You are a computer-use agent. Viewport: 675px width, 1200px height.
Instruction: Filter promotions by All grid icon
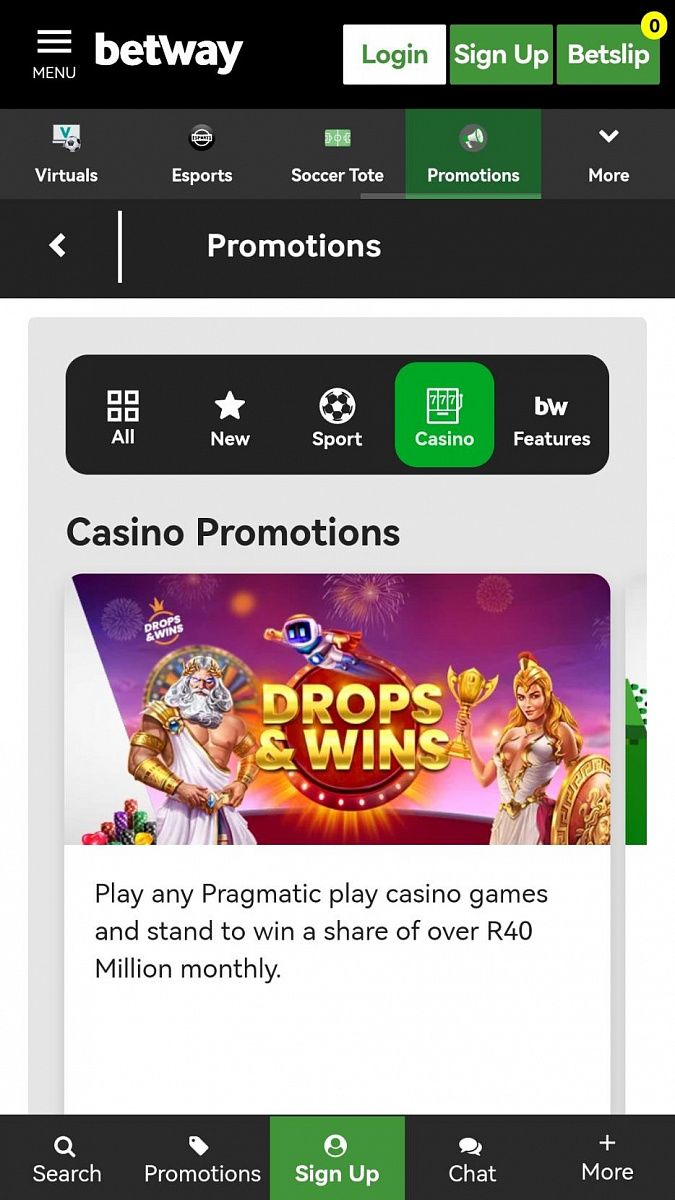123,416
